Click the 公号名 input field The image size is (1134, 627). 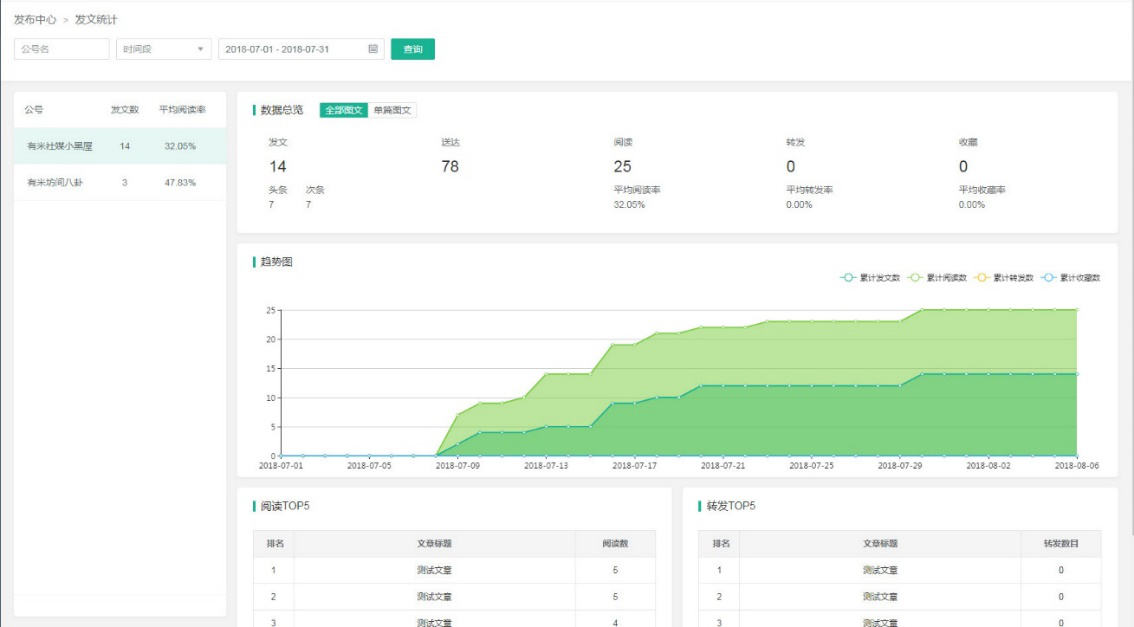click(x=60, y=47)
